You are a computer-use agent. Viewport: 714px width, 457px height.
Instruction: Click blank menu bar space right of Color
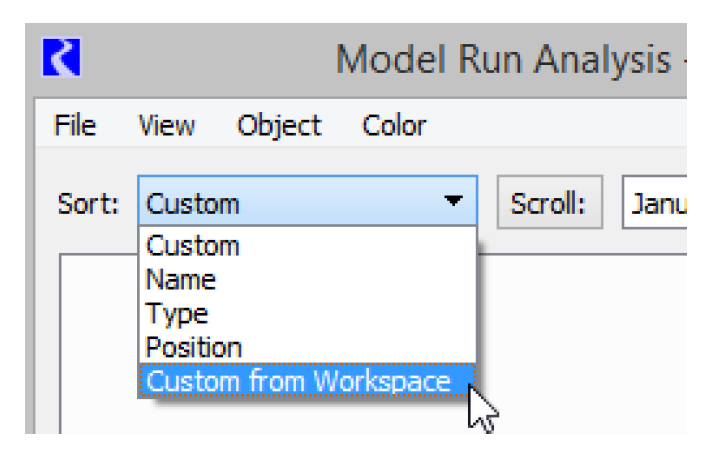(560, 126)
